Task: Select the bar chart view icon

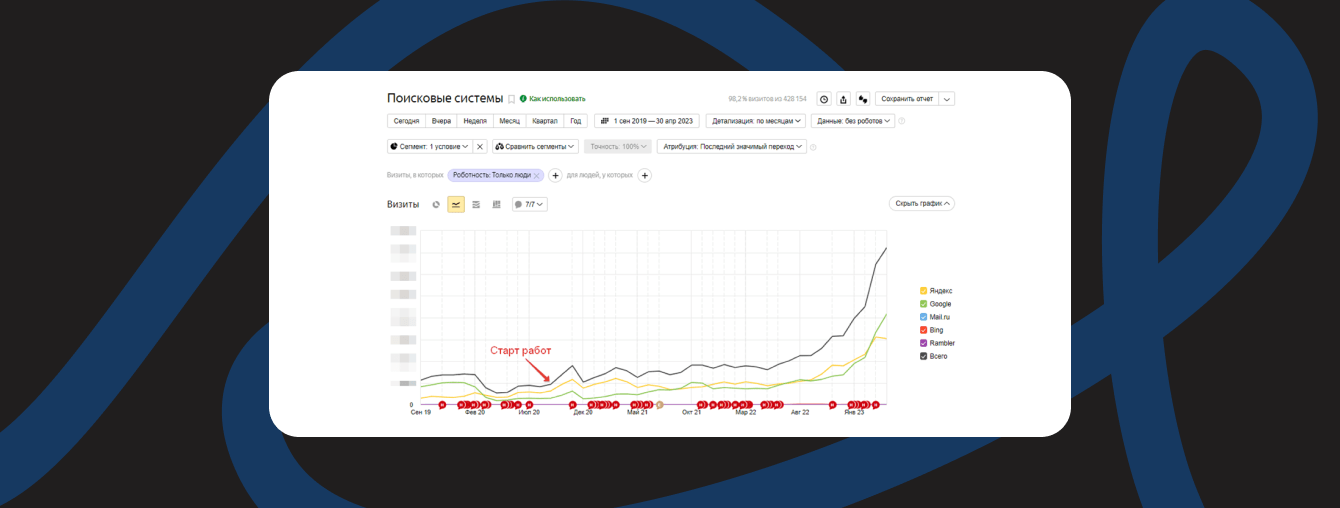Action: pyautogui.click(x=496, y=204)
